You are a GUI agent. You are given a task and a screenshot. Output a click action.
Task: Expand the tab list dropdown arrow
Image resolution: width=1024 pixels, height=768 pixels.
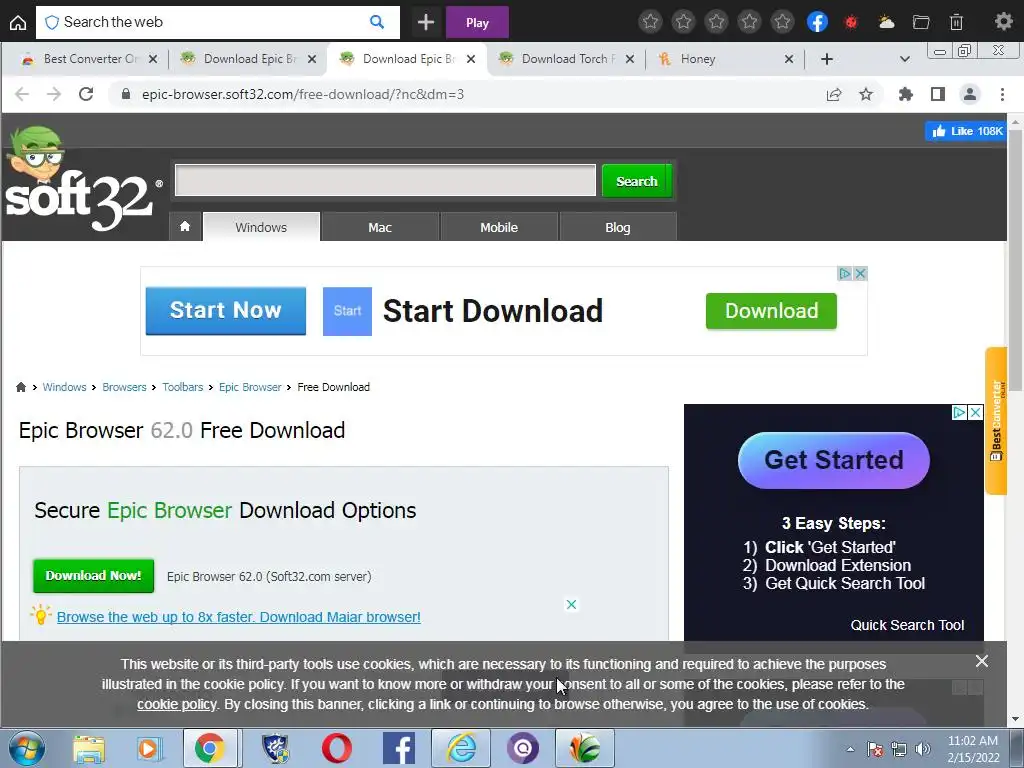[x=904, y=59]
